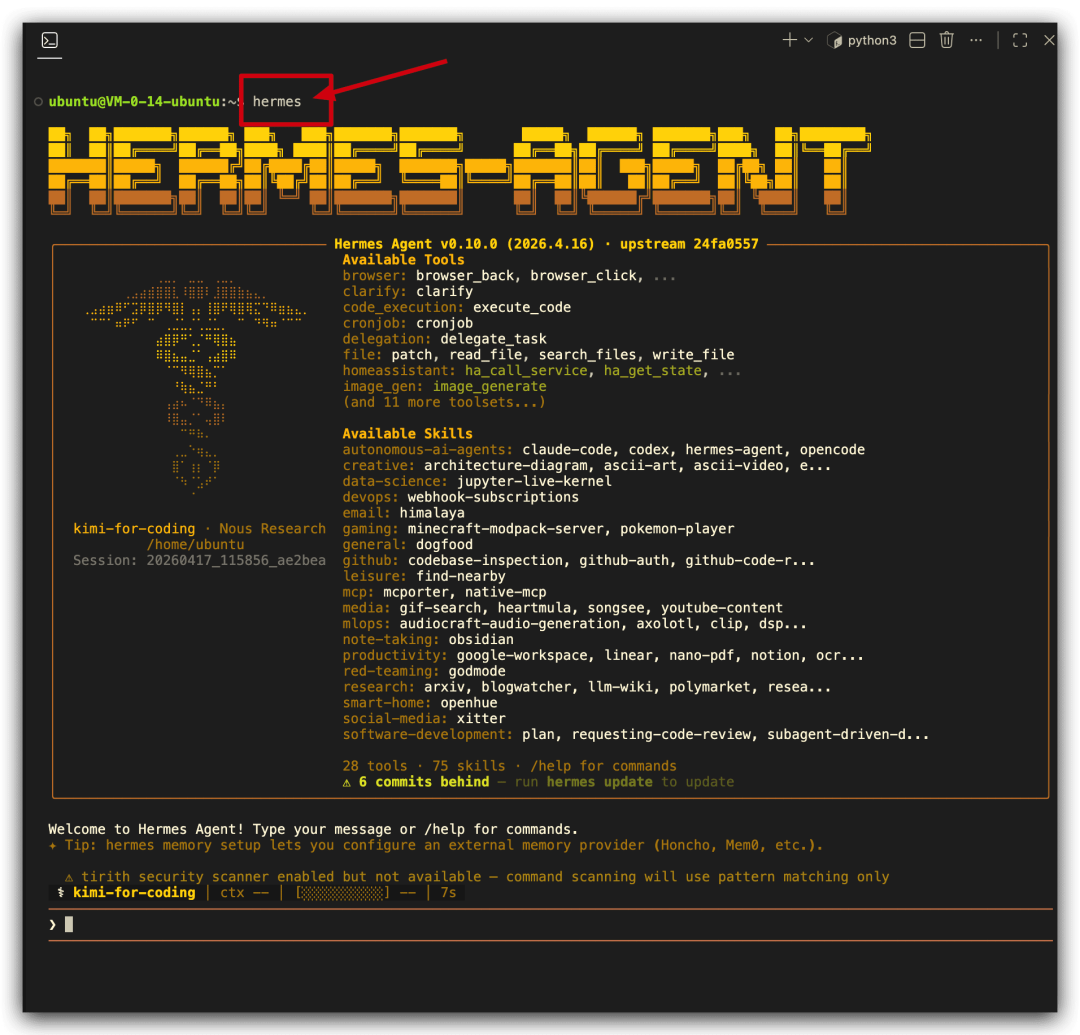
Task: Maximize the terminal panel size
Action: click(1020, 41)
